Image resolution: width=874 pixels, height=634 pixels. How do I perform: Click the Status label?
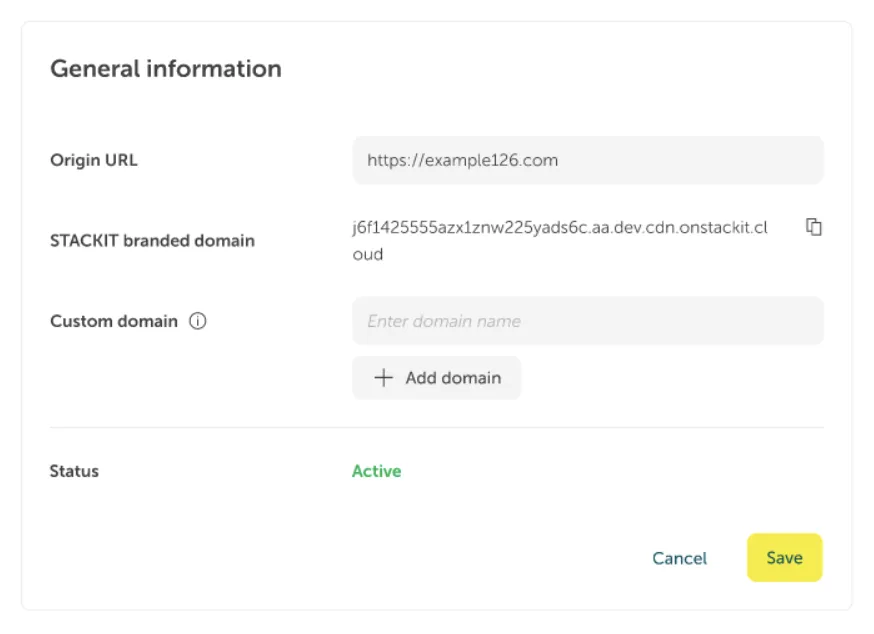tap(73, 470)
